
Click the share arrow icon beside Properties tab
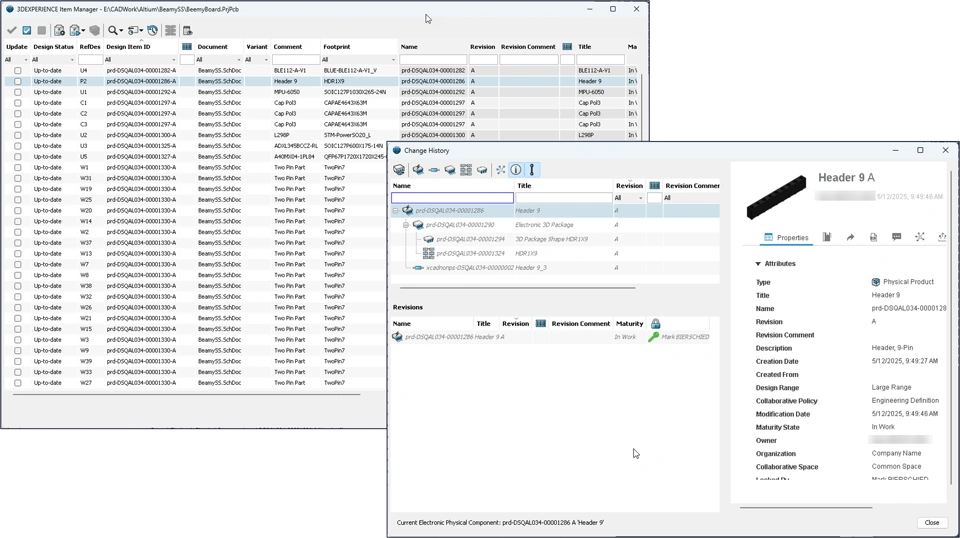(850, 237)
